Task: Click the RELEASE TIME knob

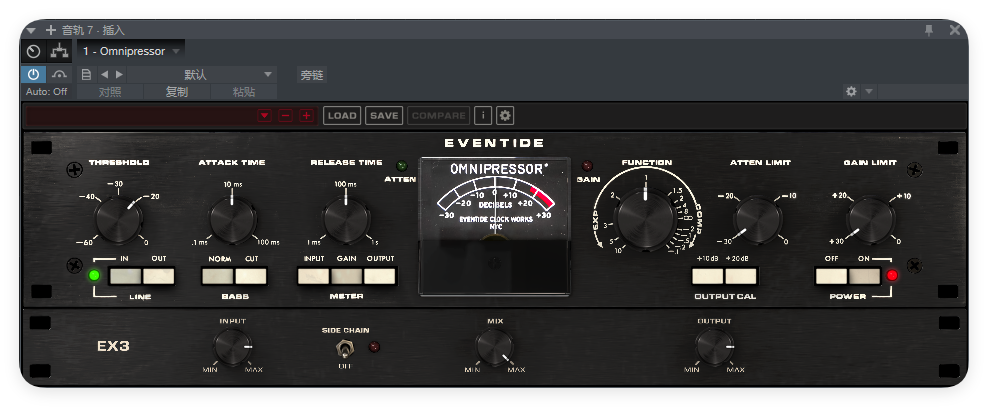Action: (x=346, y=219)
